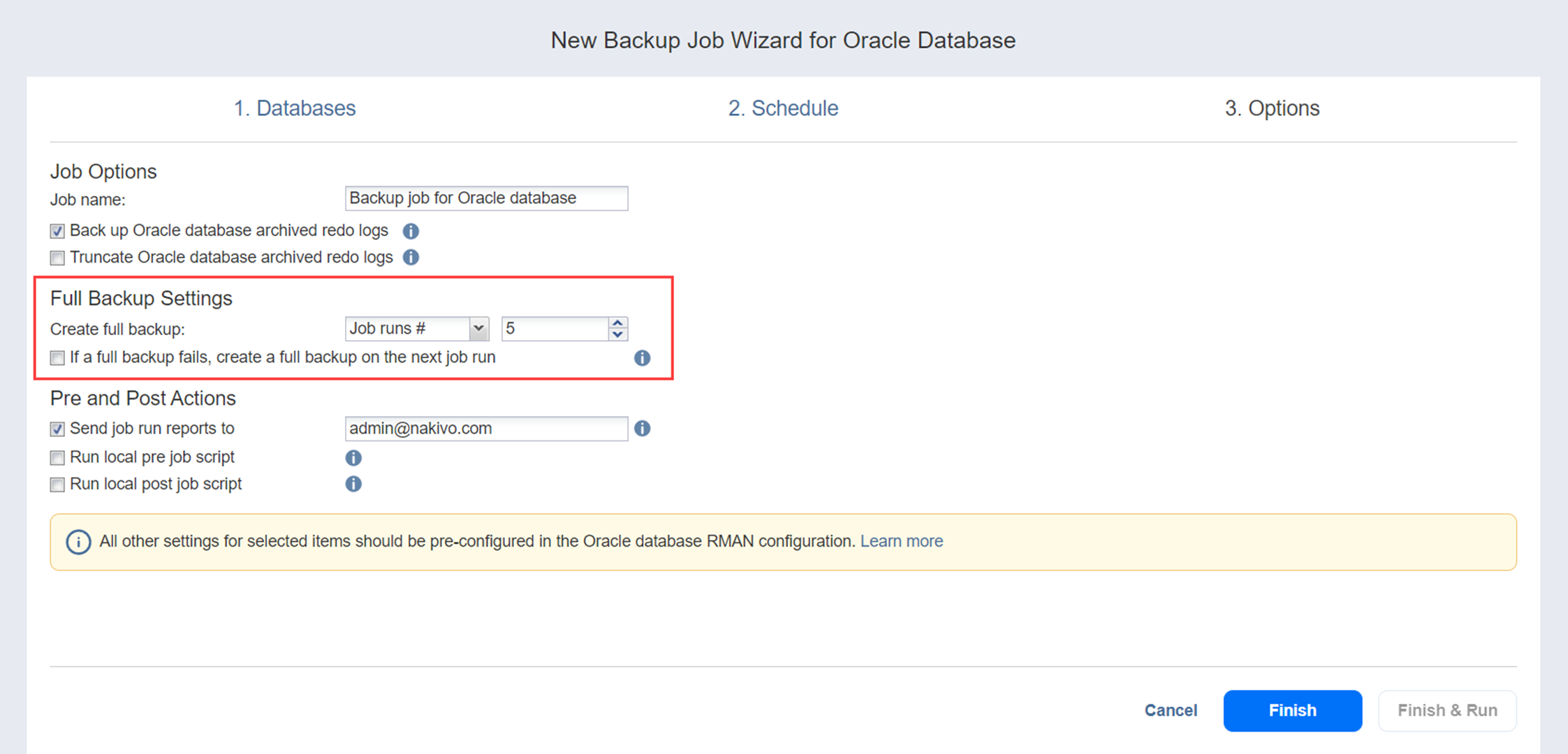Go to the 2. Schedule step
Image resolution: width=1568 pixels, height=754 pixels.
pyautogui.click(x=783, y=108)
